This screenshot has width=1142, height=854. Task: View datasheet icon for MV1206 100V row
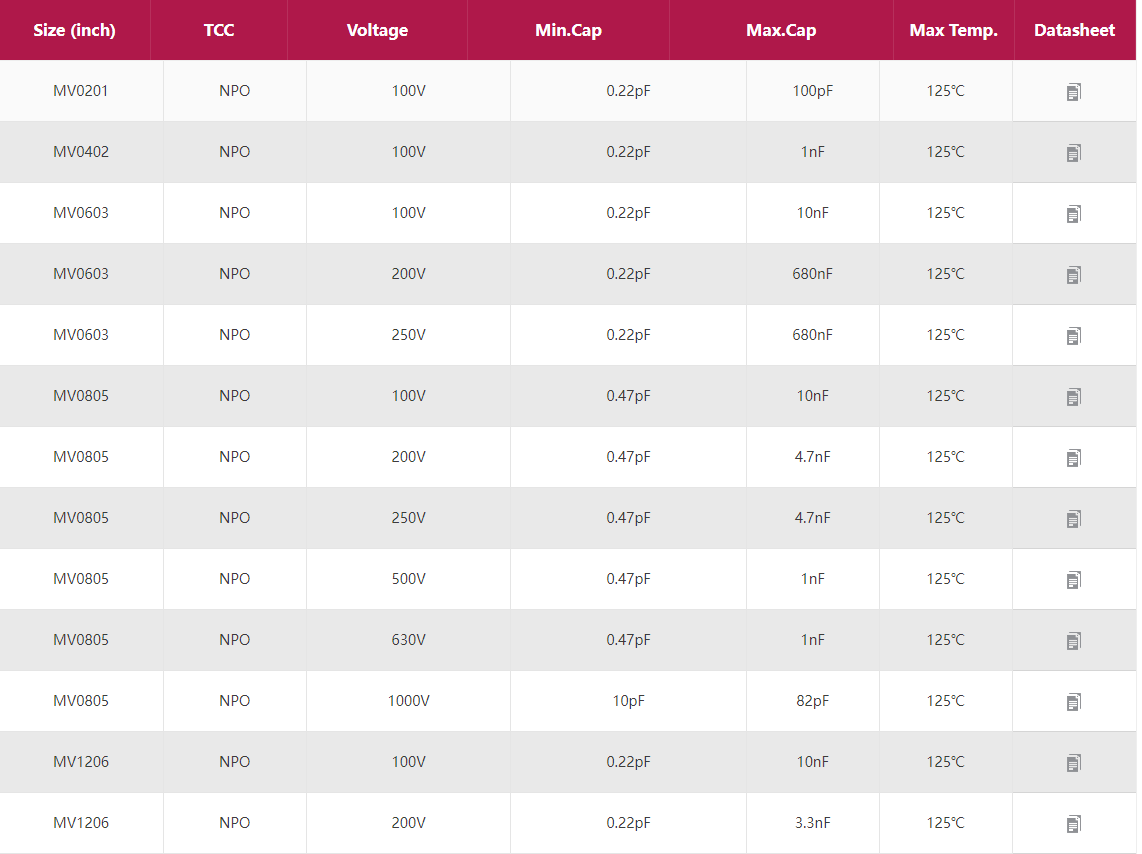(x=1073, y=763)
